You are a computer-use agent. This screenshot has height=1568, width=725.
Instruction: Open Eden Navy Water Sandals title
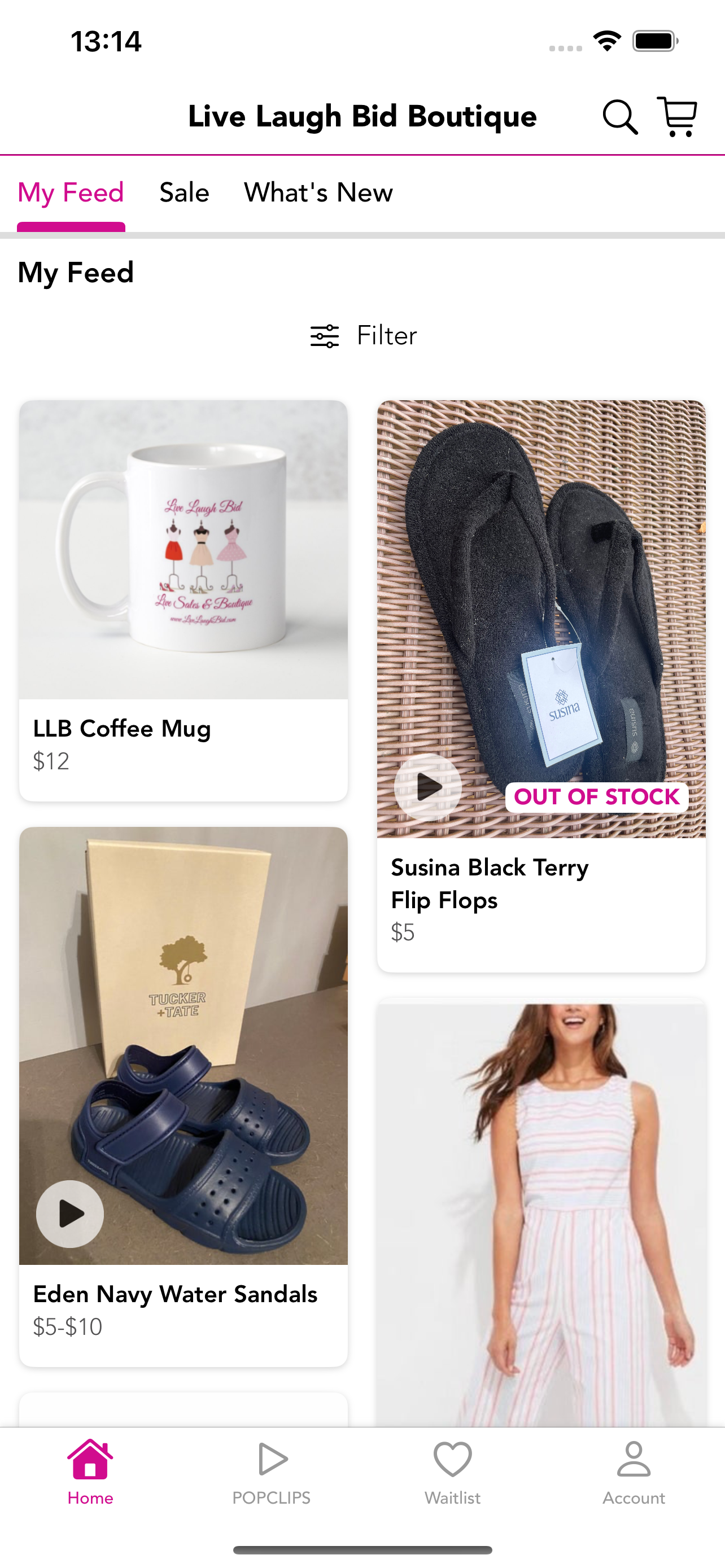175,1294
